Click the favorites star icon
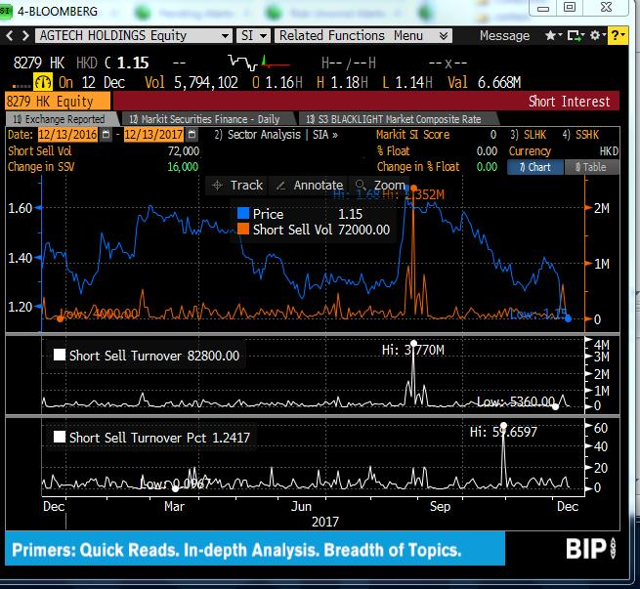 [551, 36]
